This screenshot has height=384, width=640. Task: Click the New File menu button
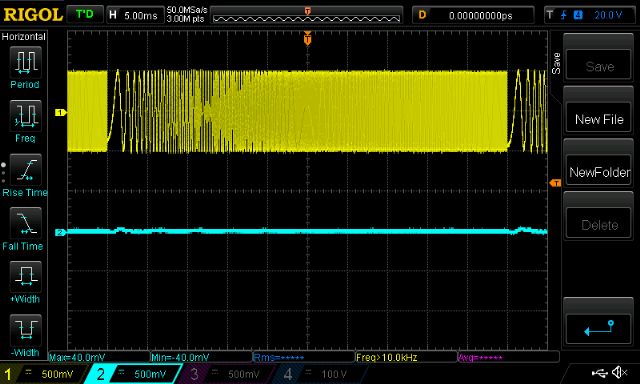click(599, 119)
